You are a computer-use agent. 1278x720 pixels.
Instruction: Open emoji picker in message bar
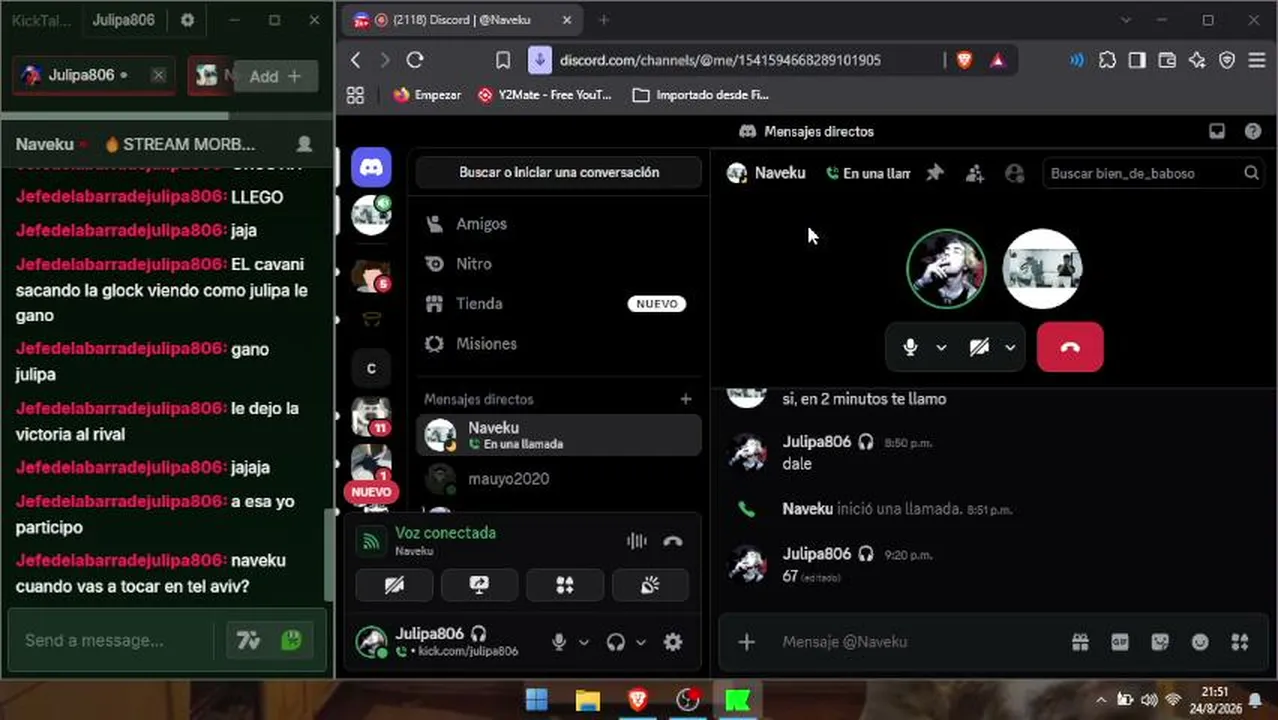[1200, 642]
